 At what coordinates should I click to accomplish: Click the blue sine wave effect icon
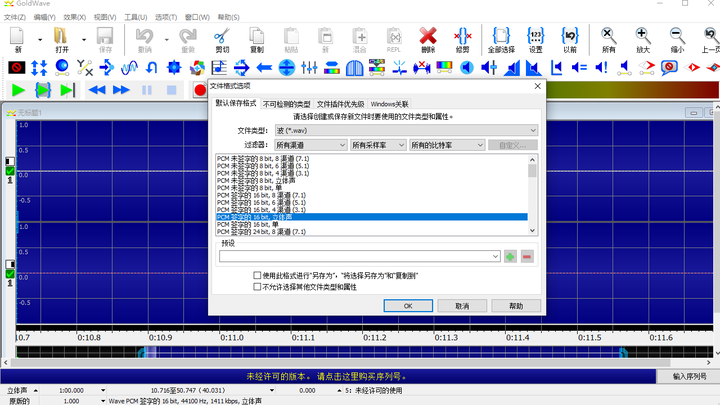pos(129,68)
